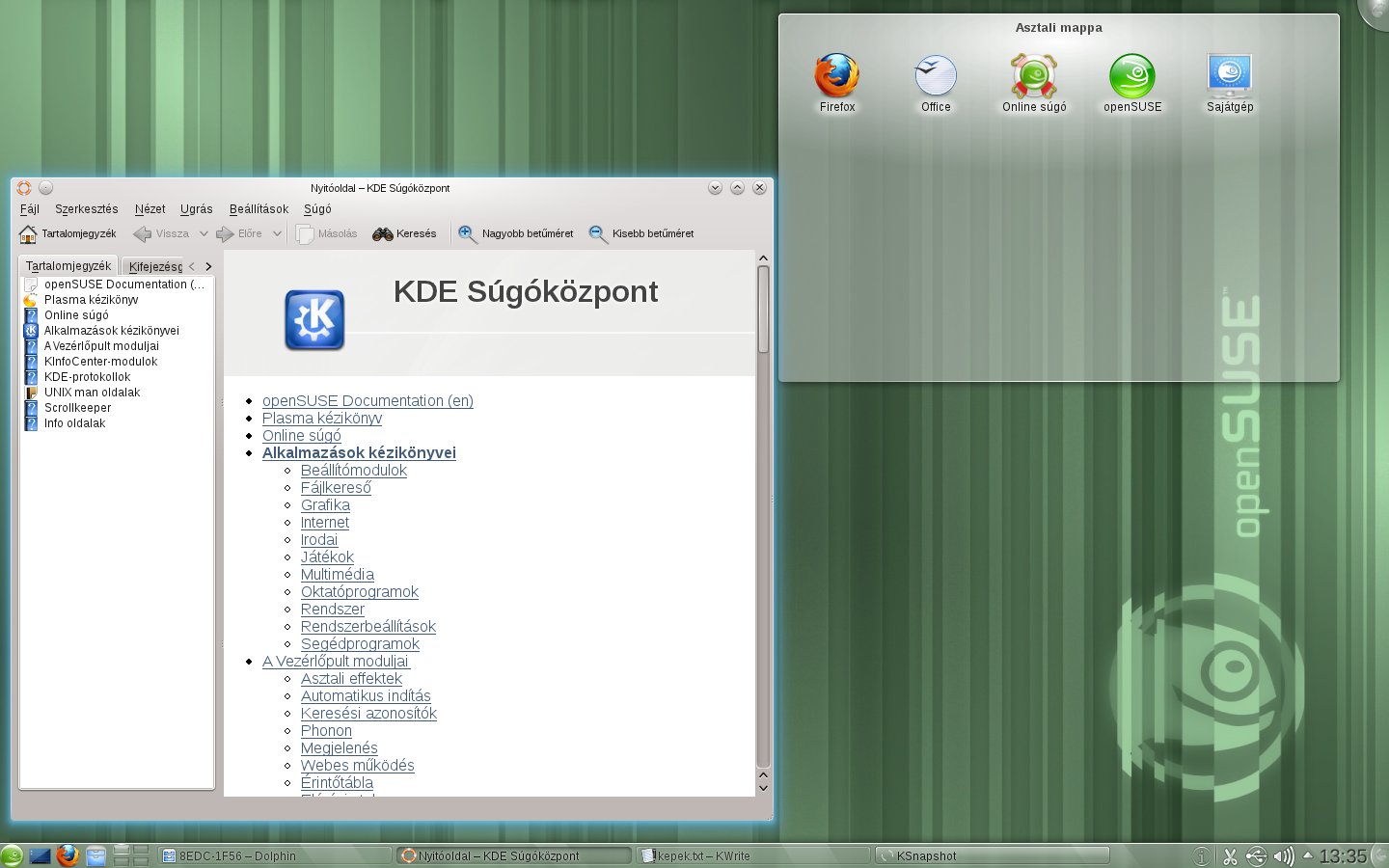Screen dimensions: 1389x868
Task: Click the Másolás copy icon
Action: 304,232
